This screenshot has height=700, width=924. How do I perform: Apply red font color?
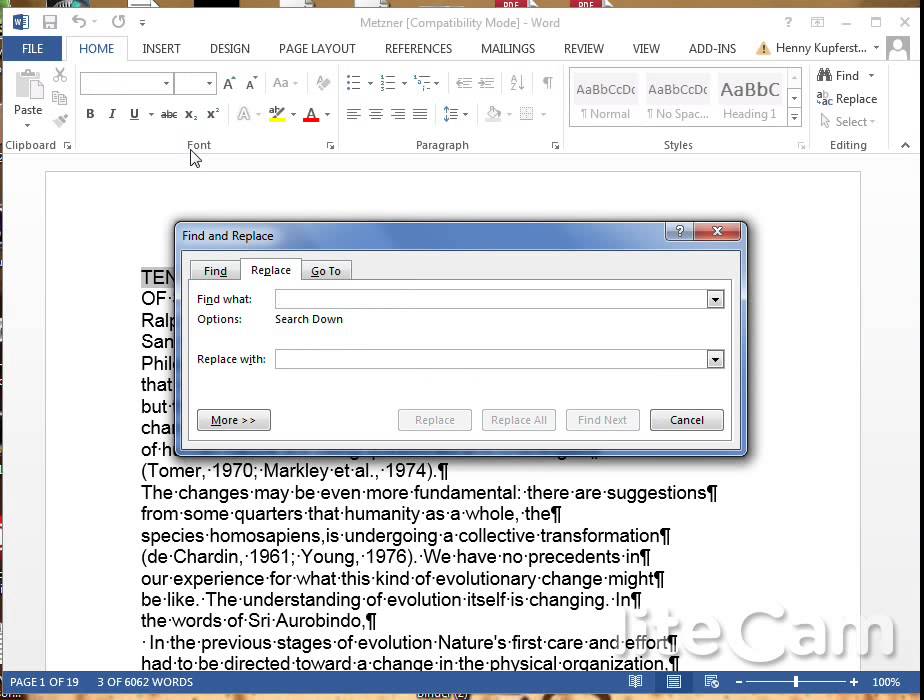point(311,114)
